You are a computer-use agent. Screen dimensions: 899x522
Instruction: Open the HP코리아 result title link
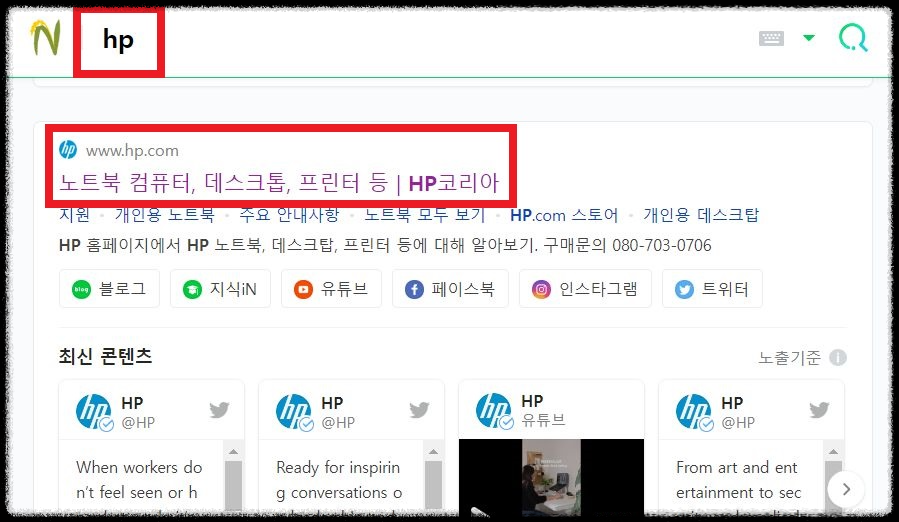(x=279, y=183)
